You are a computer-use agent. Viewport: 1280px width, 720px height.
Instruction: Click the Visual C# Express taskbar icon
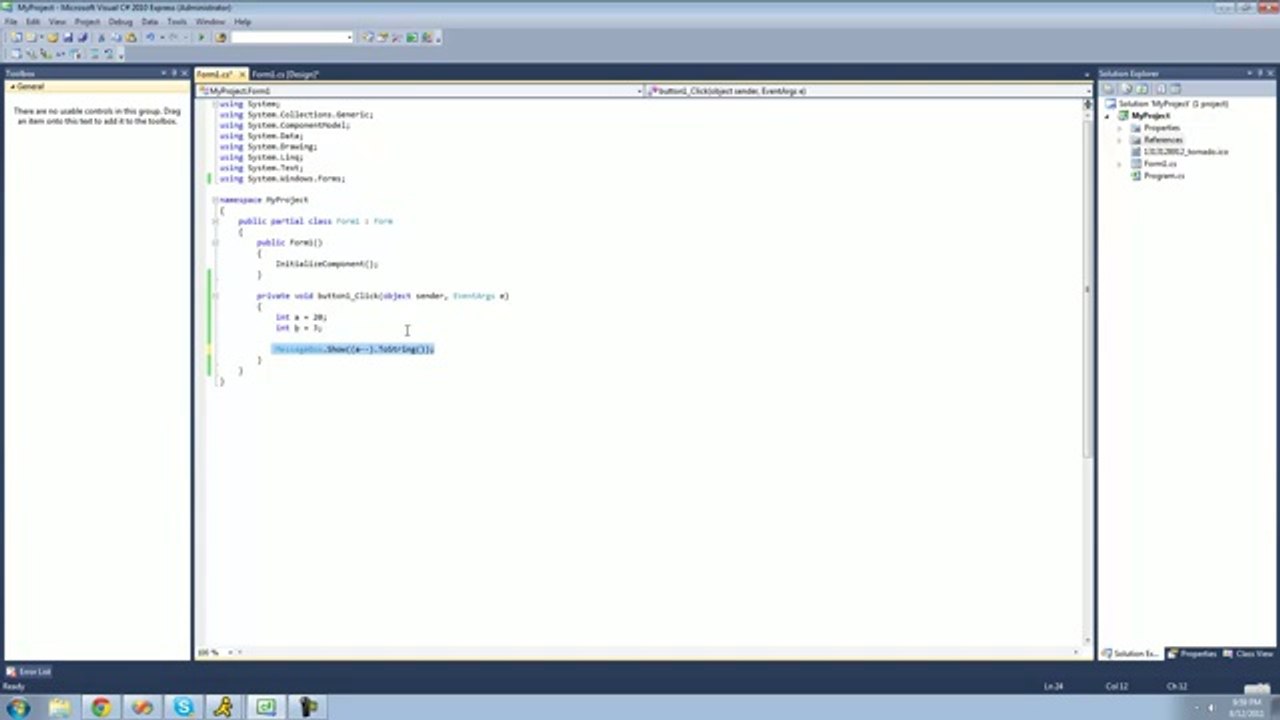click(266, 707)
